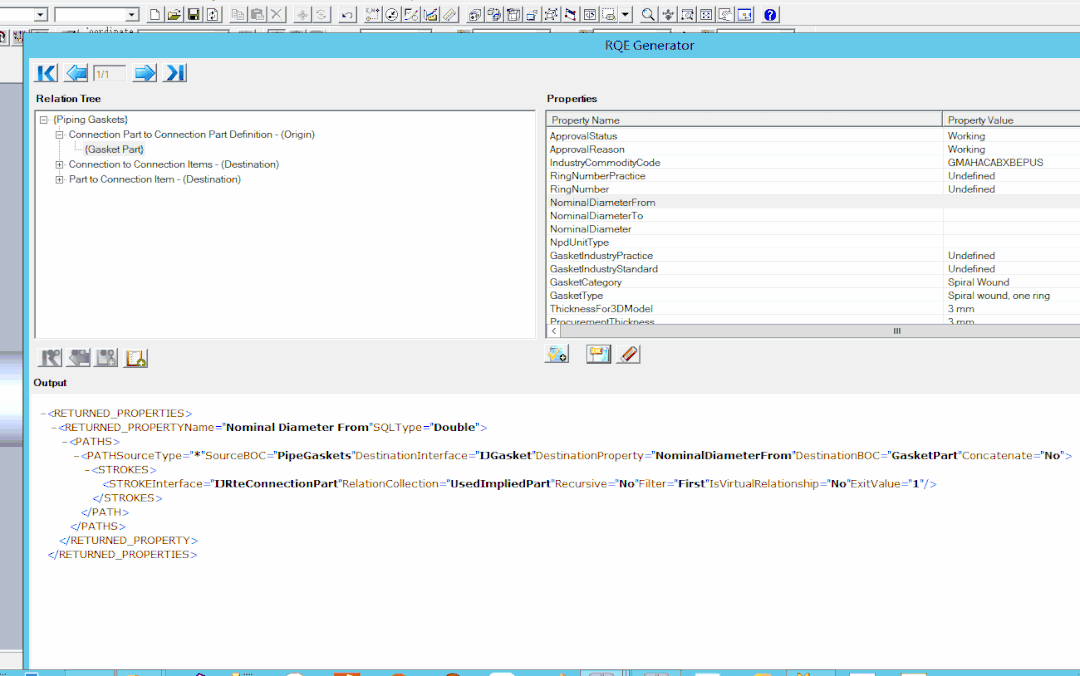Click the magnifier Zoom toolbar icon
Screen dimensions: 1080x676
coord(648,14)
